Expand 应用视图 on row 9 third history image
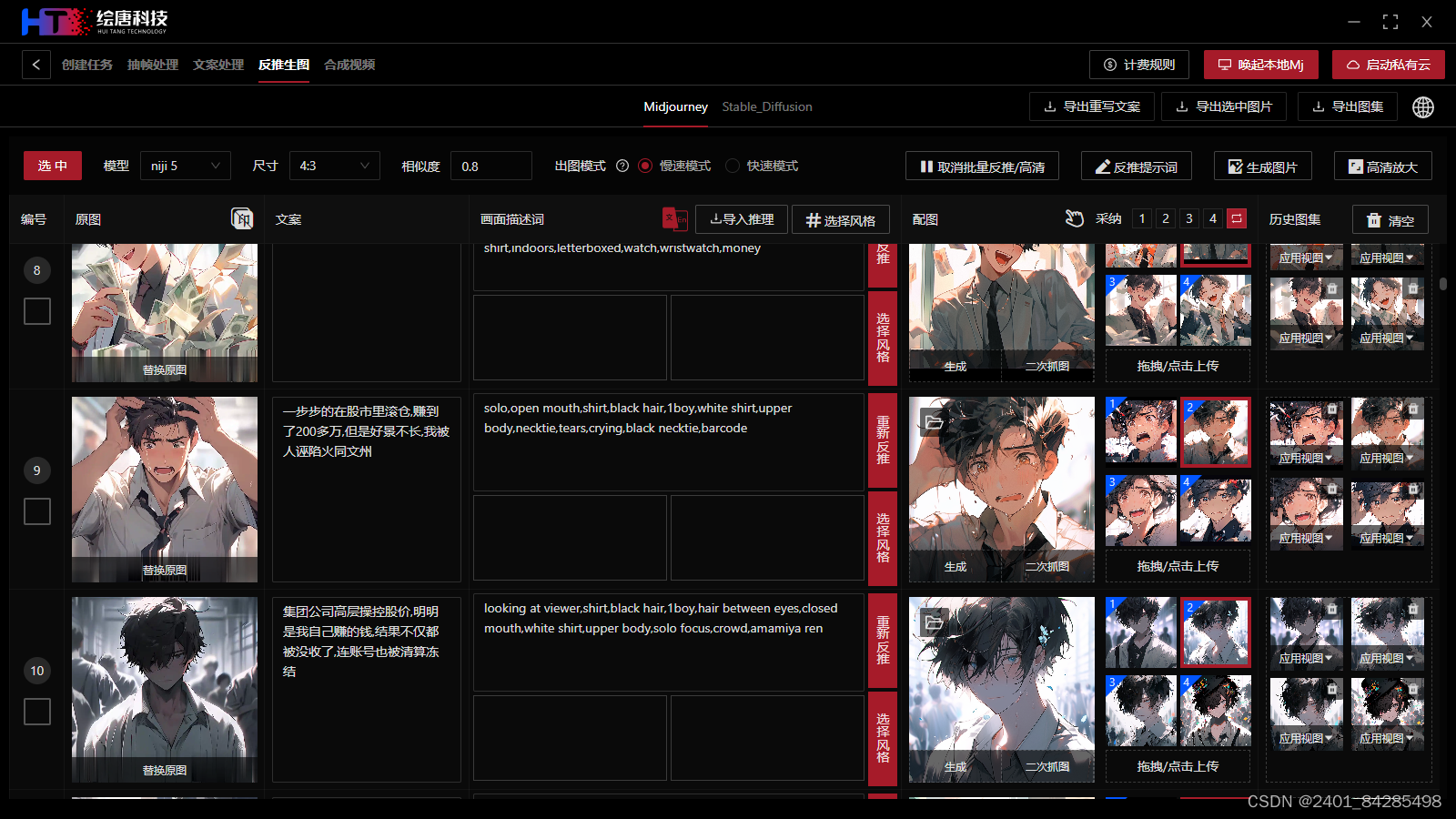Image resolution: width=1456 pixels, height=819 pixels. 1306,539
